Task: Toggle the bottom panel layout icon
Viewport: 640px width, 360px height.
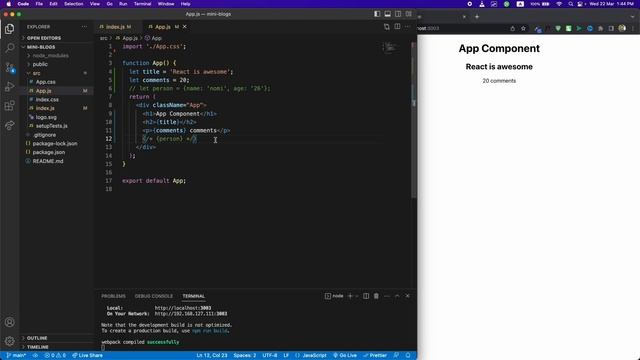Action: (x=387, y=14)
